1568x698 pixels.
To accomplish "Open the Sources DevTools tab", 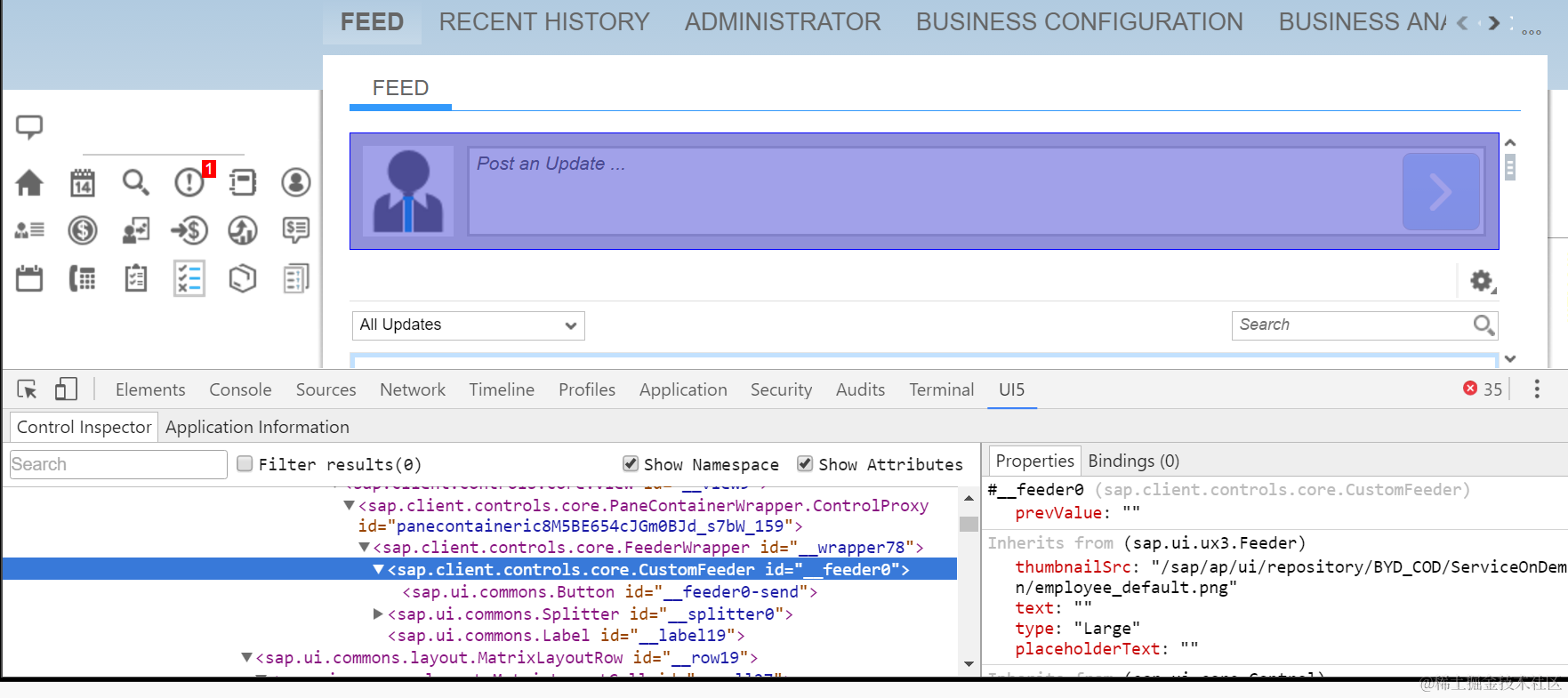I will tap(326, 389).
